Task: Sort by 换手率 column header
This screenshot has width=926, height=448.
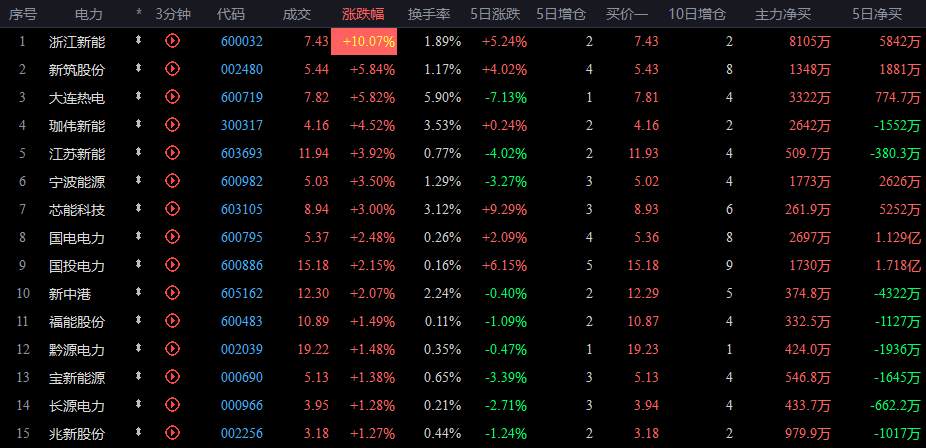Action: coord(429,14)
